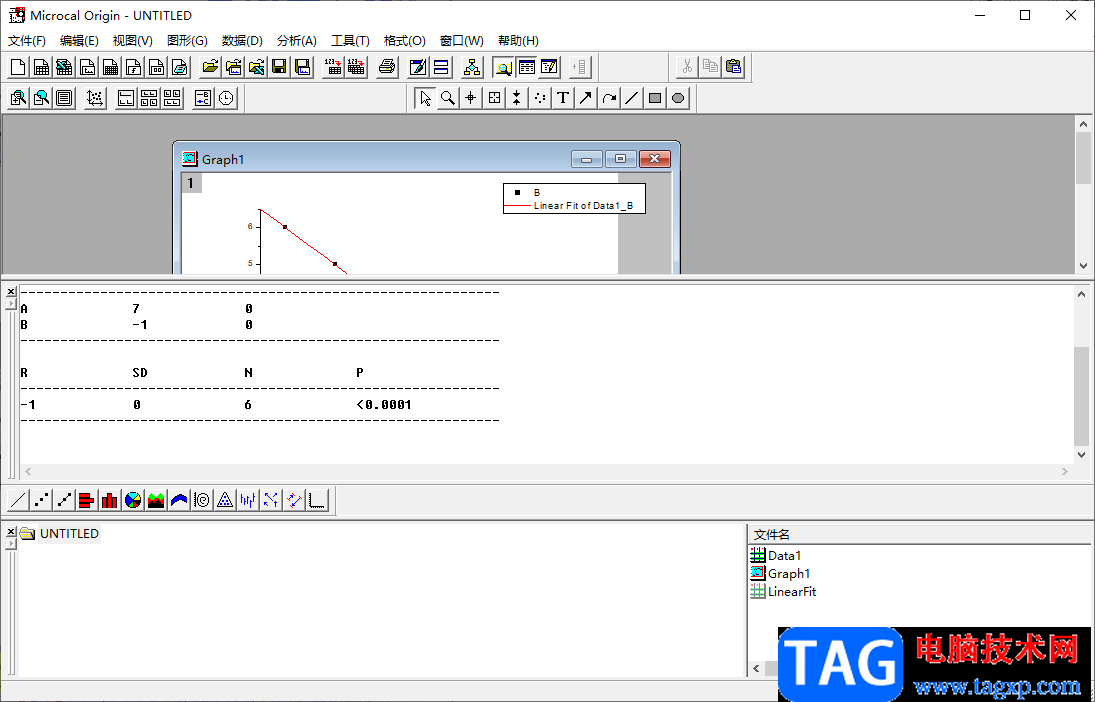Select the rectangle drawing tool
This screenshot has width=1095, height=702.
click(654, 98)
